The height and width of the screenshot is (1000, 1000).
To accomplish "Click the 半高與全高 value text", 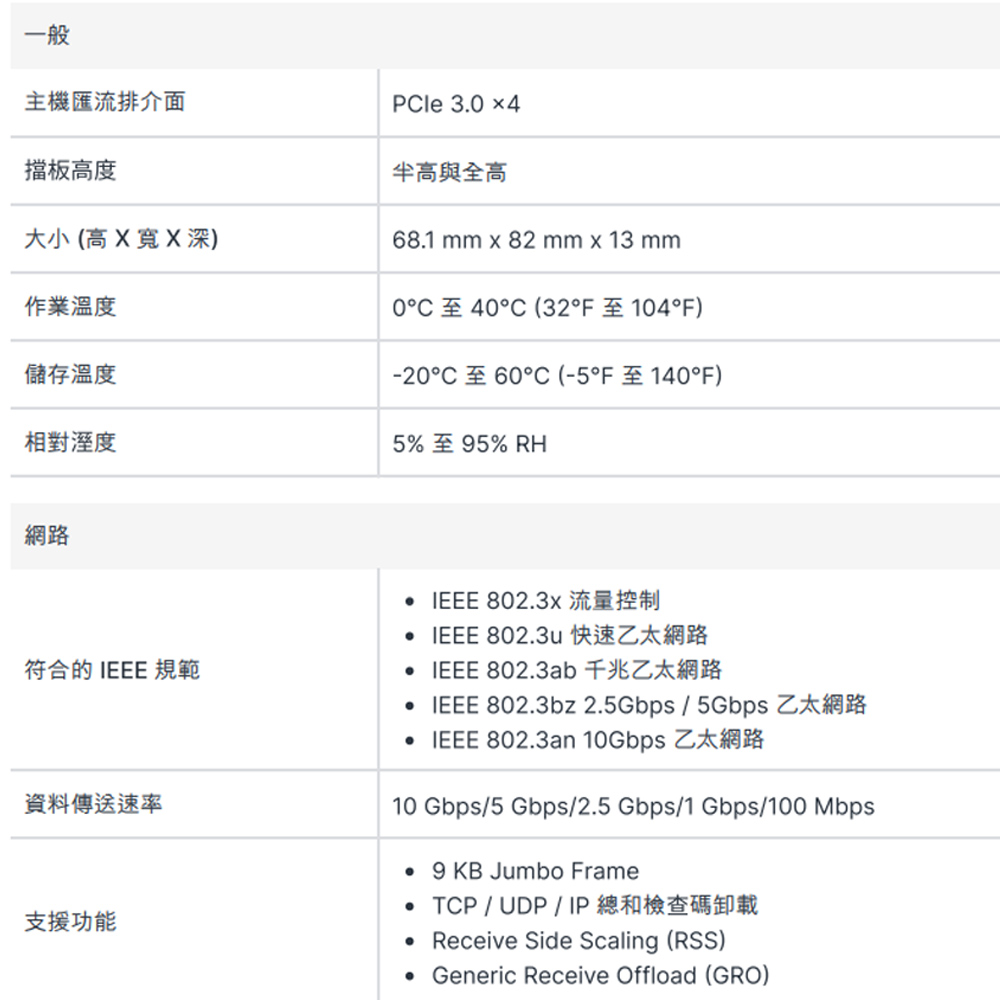I will coord(450,173).
